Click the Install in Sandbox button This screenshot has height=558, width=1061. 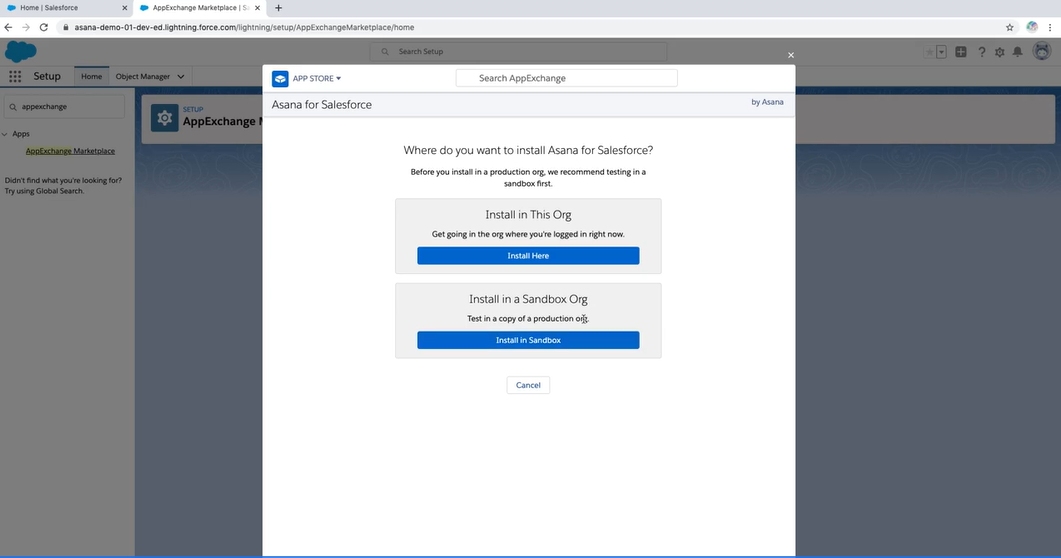coord(528,340)
